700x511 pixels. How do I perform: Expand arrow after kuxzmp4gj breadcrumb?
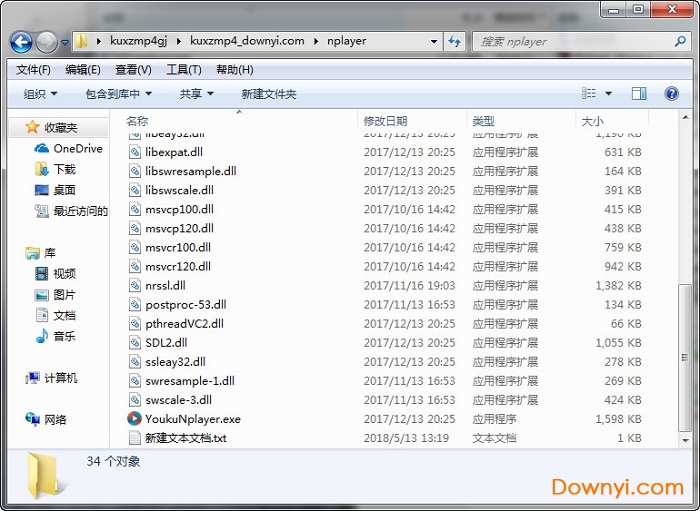pyautogui.click(x=179, y=42)
